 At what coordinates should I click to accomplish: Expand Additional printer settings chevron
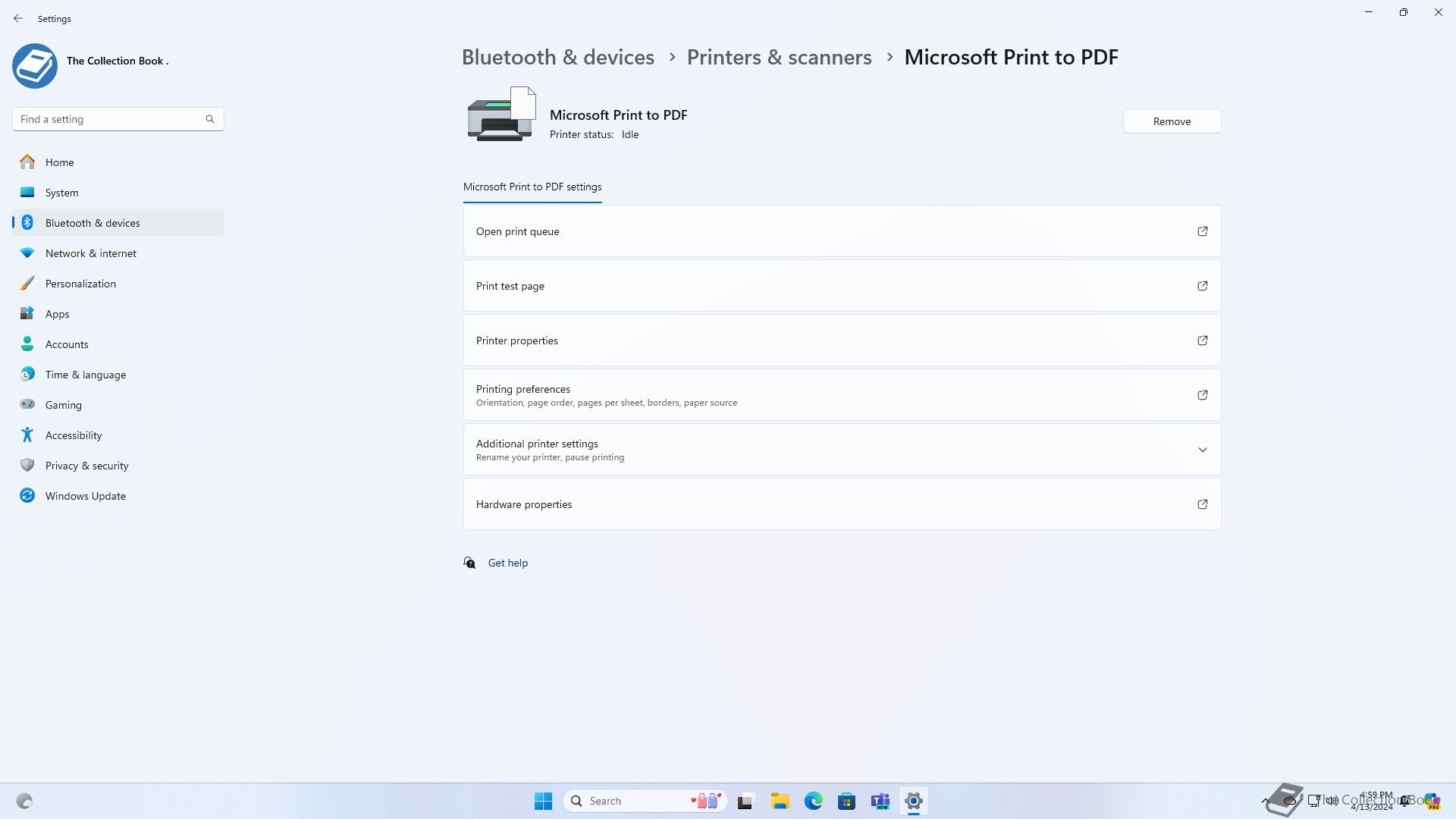click(1203, 450)
